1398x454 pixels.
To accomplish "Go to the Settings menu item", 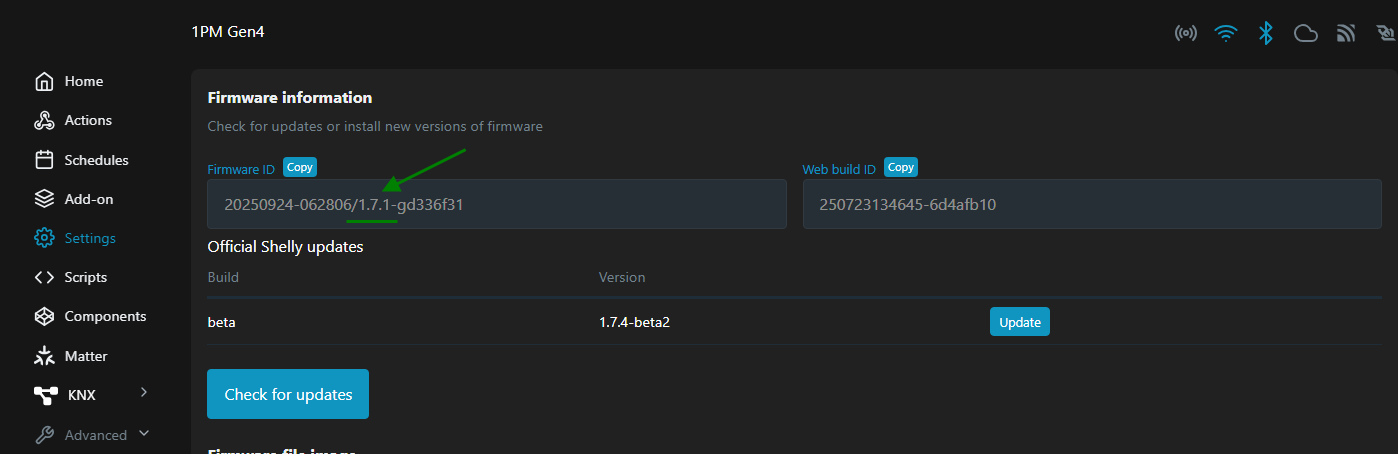I will (89, 238).
